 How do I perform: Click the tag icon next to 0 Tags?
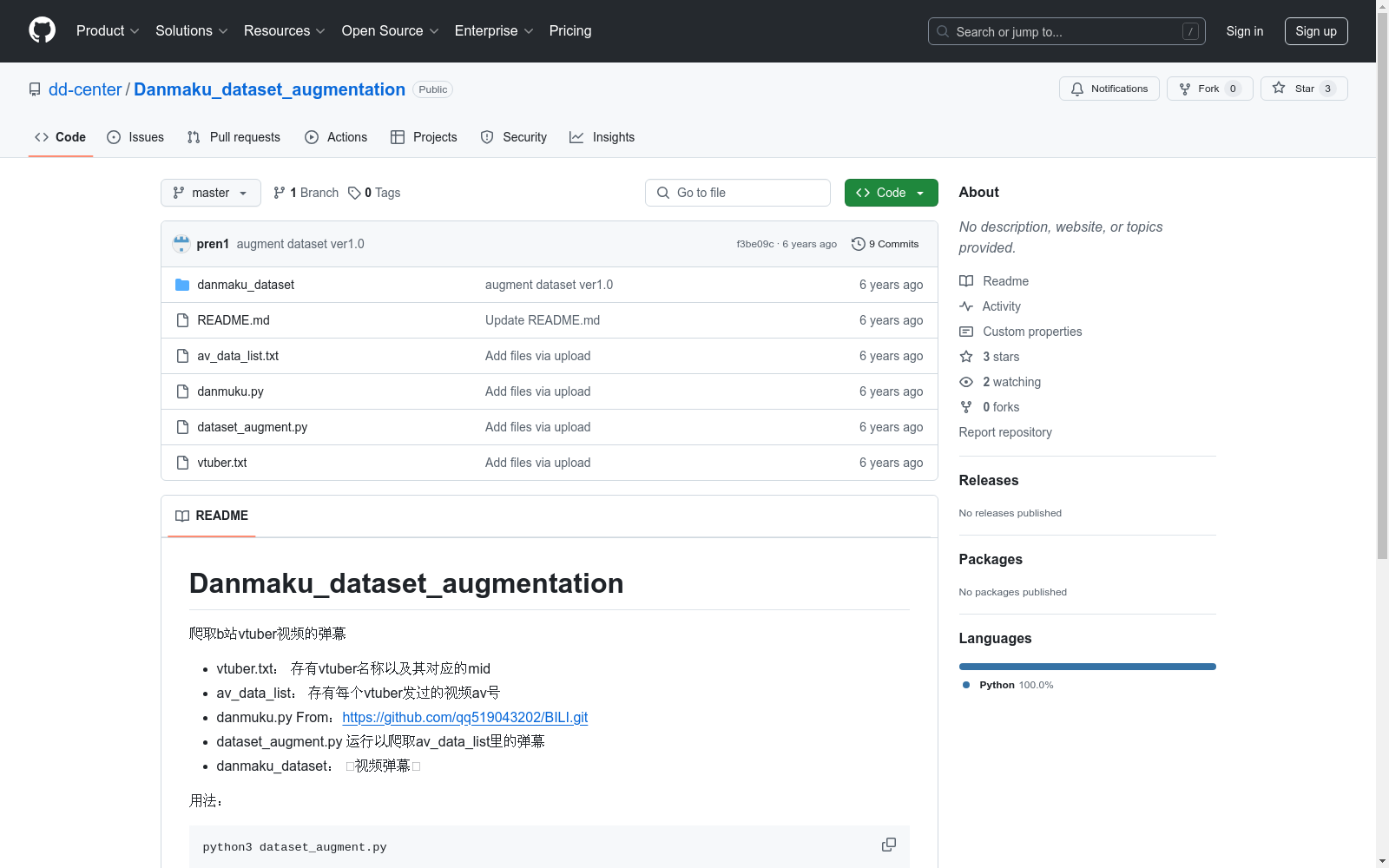[x=354, y=193]
